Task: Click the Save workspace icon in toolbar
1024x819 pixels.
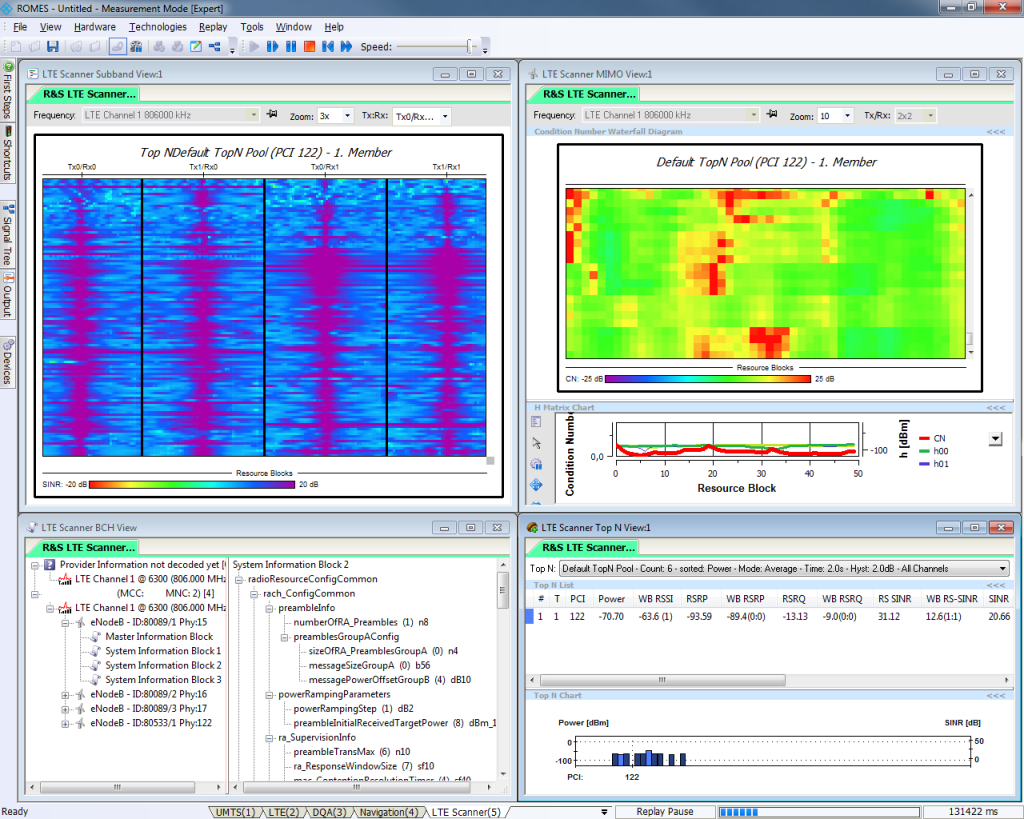Action: tap(53, 46)
